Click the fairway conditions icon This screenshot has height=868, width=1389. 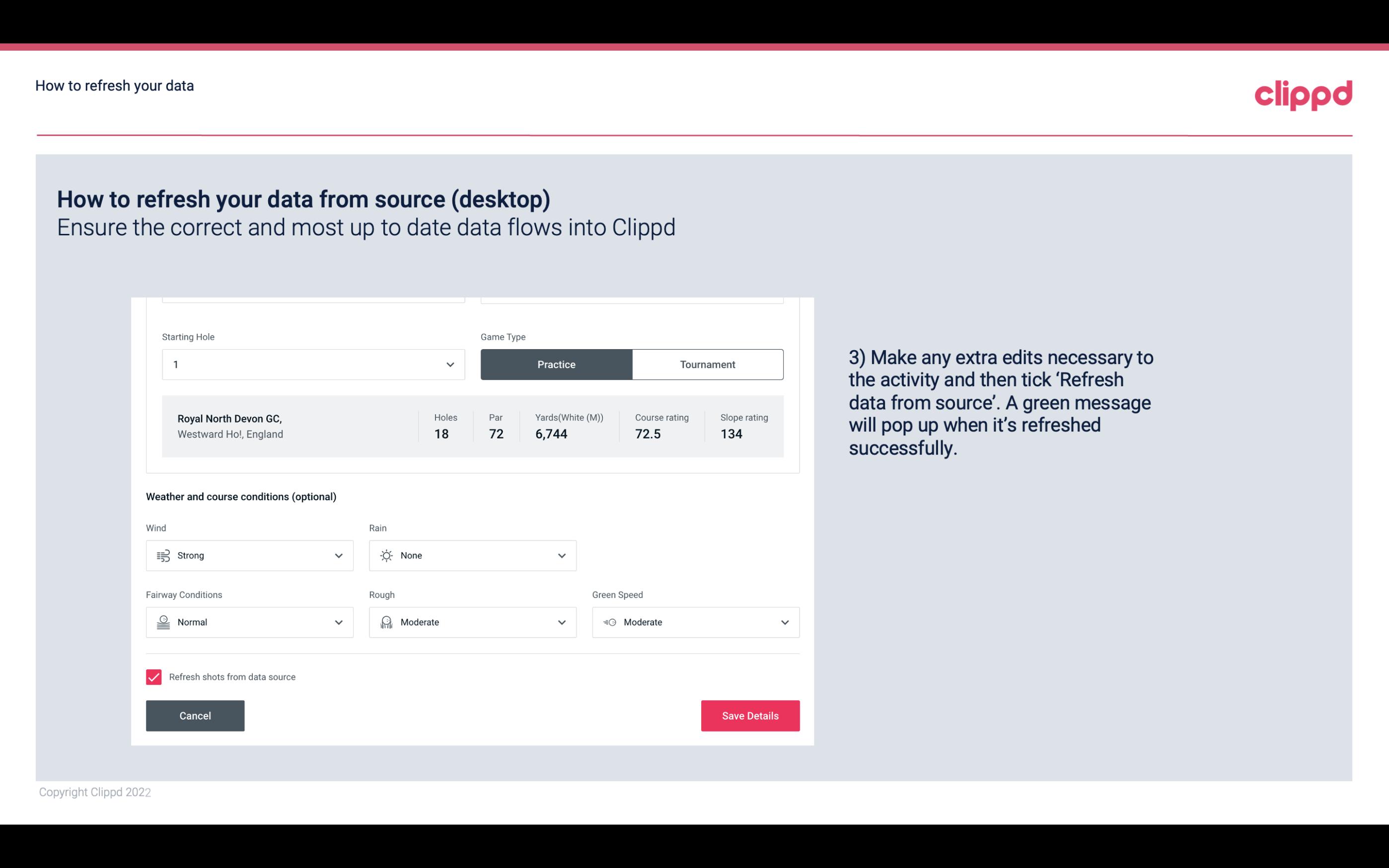(x=163, y=622)
